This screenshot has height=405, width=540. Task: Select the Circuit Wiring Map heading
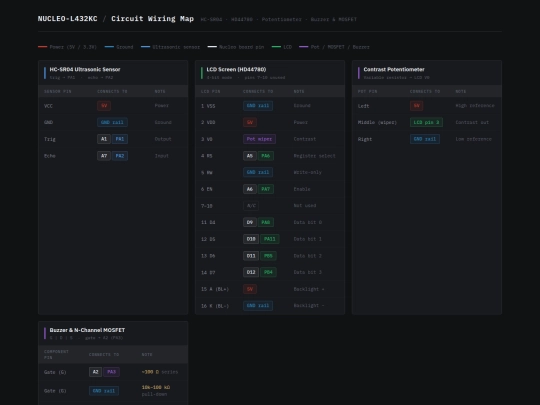(152, 19)
